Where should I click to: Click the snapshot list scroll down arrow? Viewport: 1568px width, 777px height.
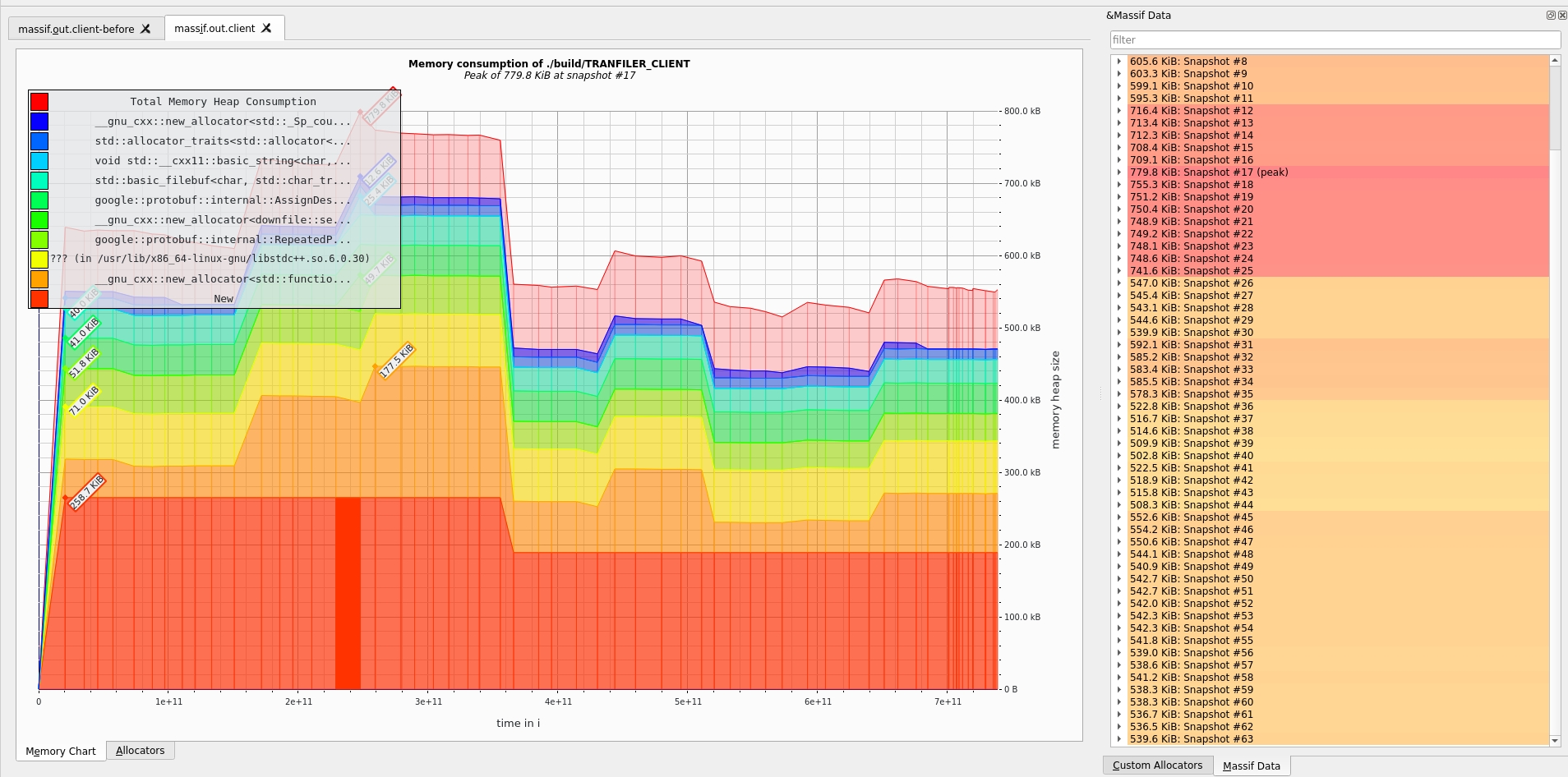pyautogui.click(x=1555, y=741)
